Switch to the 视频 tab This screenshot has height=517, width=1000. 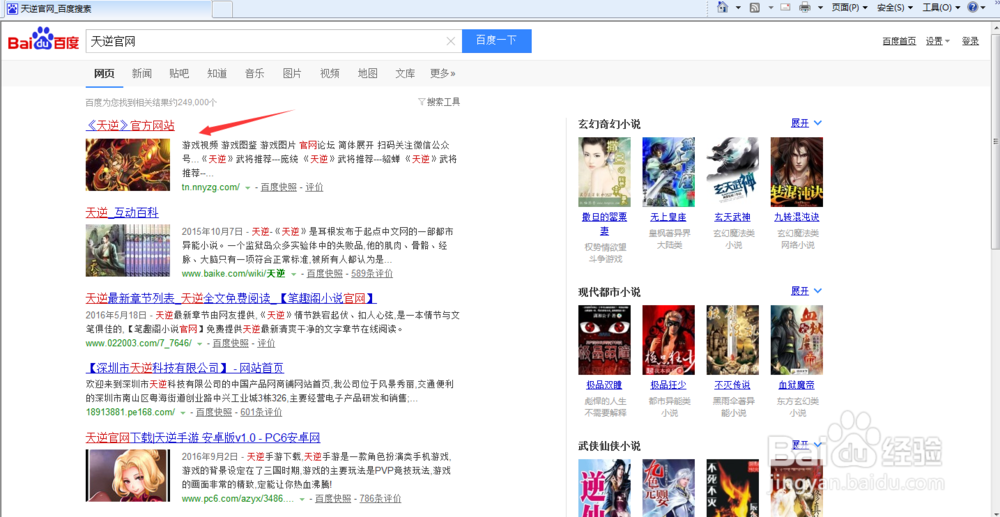click(330, 73)
